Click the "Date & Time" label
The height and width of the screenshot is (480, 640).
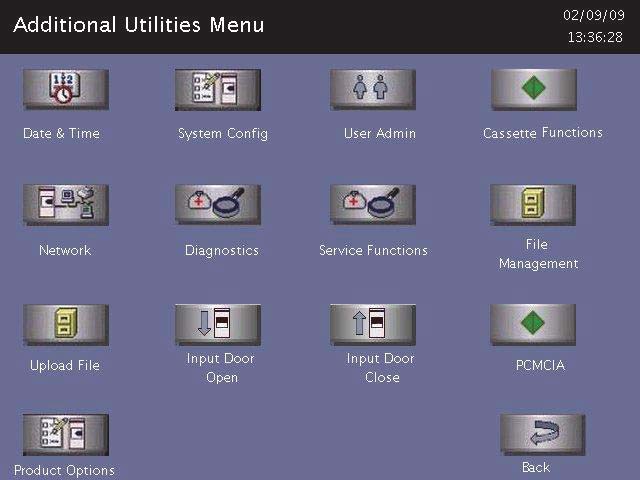62,133
